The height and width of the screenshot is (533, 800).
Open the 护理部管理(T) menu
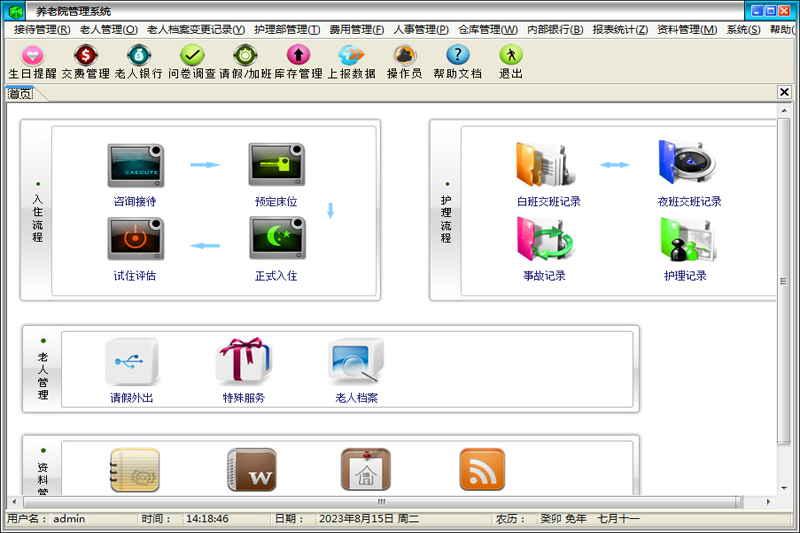point(287,30)
